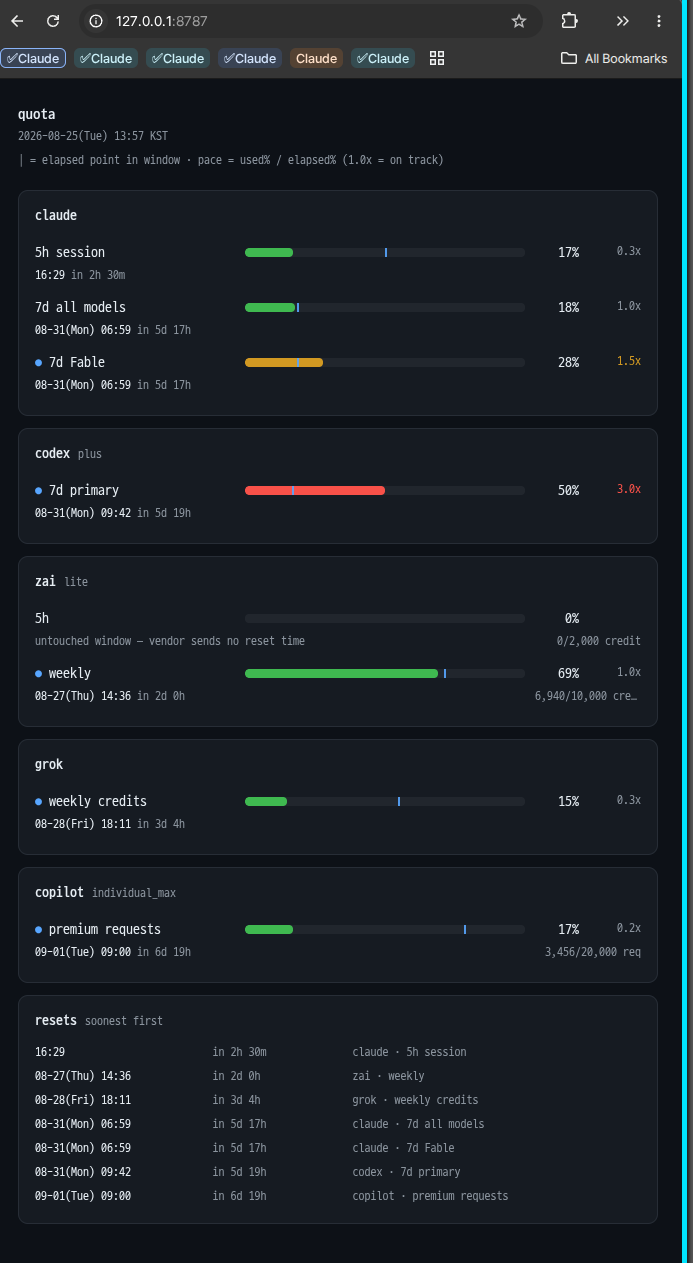Screen dimensions: 693x1263
Task: Click the blue dot beside 7d Fable
Action: (x=39, y=362)
